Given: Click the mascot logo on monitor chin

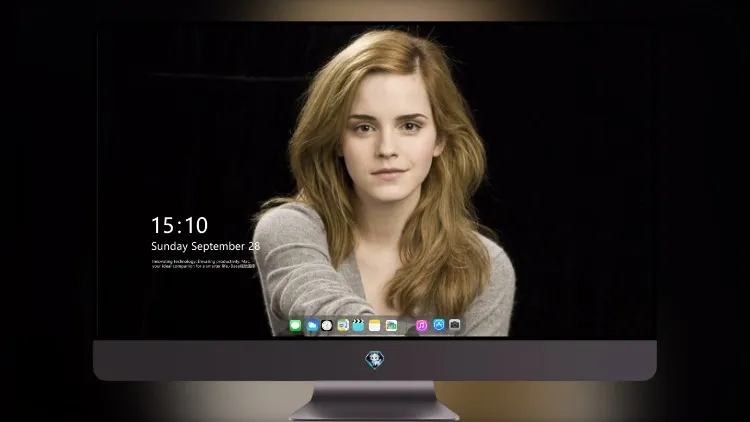Looking at the screenshot, I should tap(375, 360).
